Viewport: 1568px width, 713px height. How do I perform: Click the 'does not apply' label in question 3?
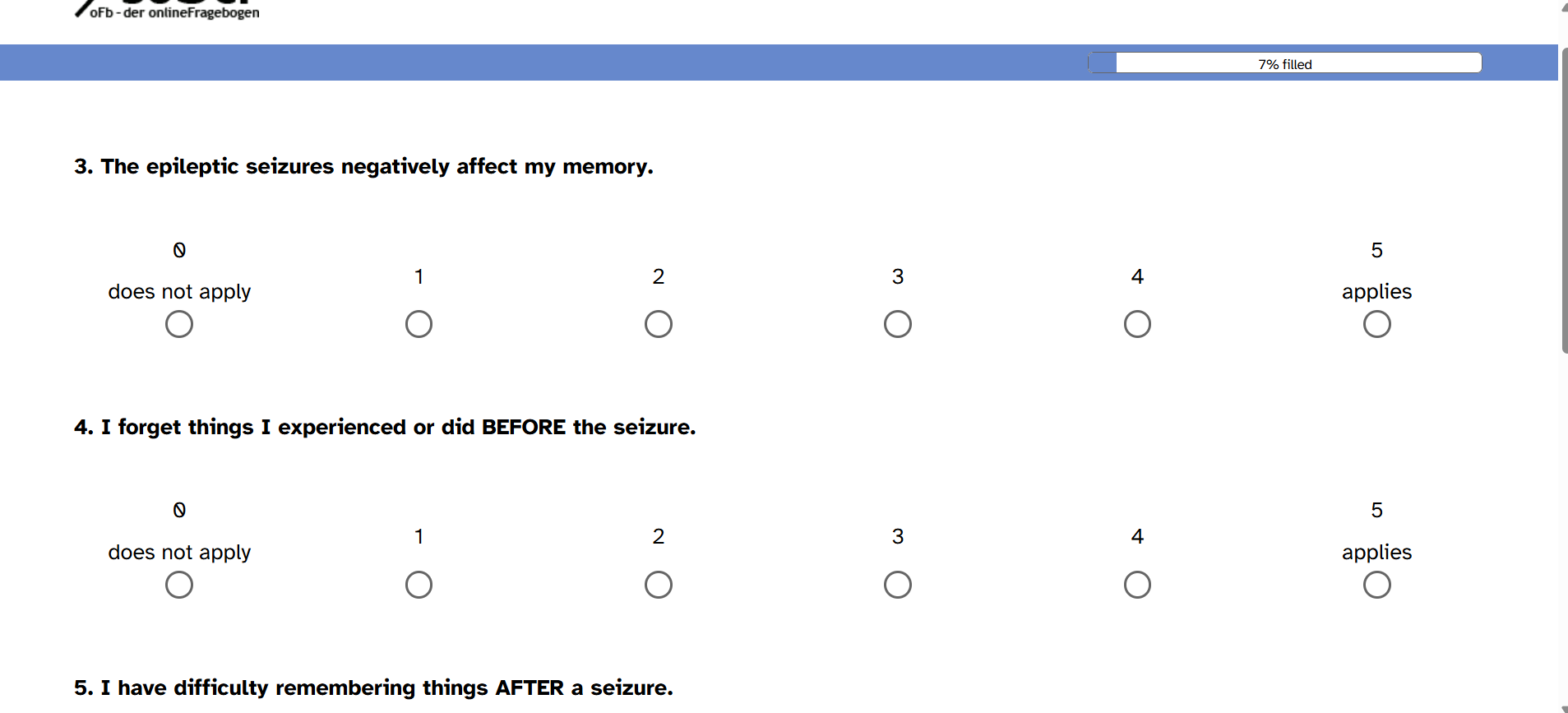pos(179,292)
